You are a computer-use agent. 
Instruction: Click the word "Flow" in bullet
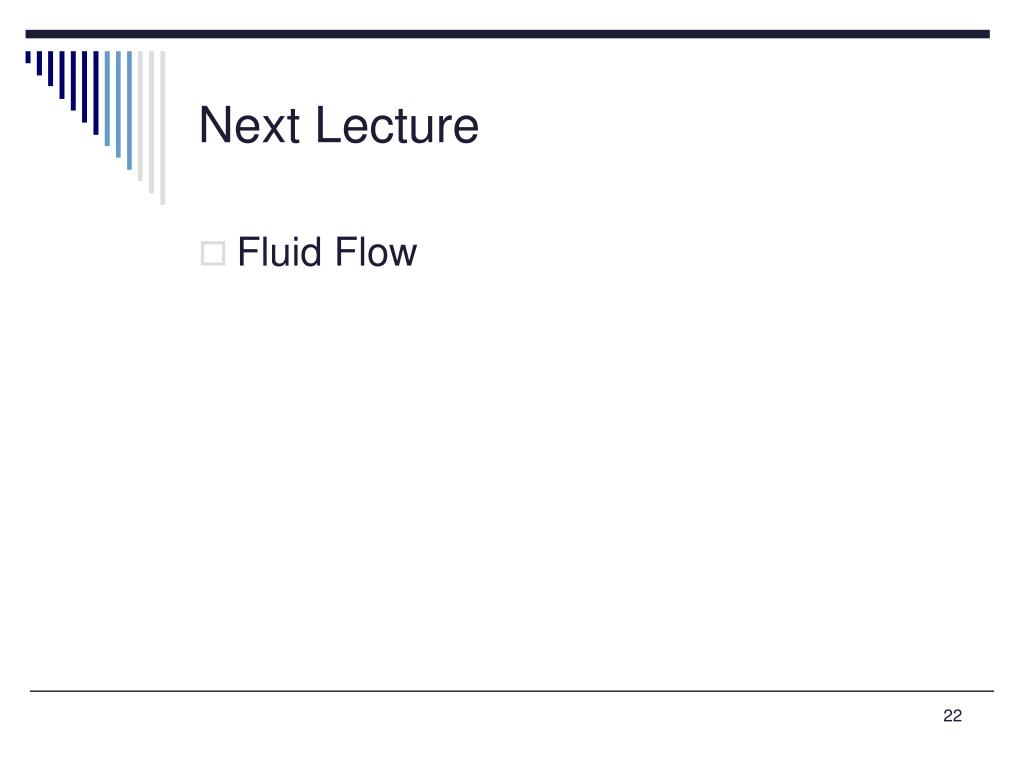pyautogui.click(x=376, y=251)
